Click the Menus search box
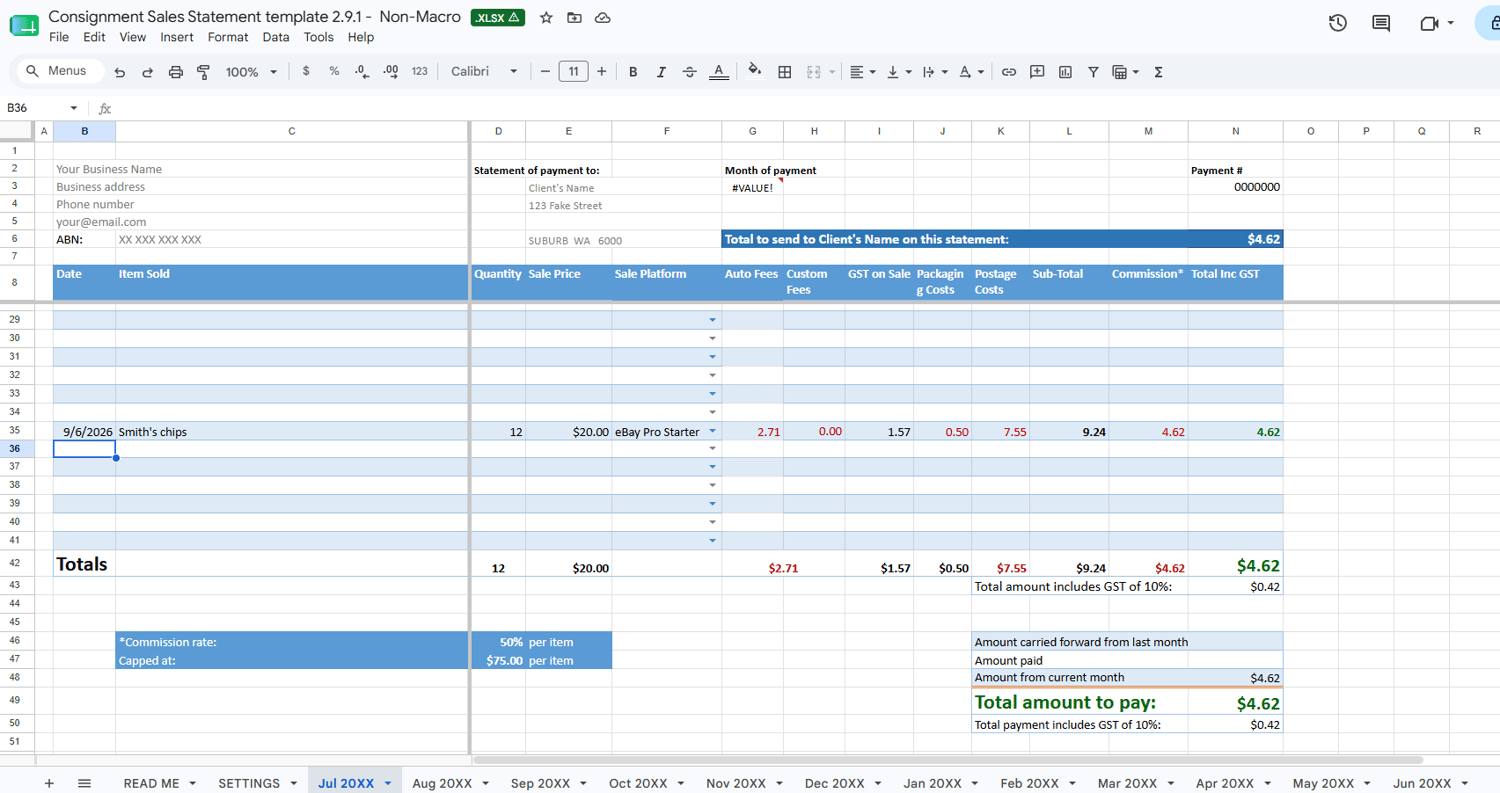The image size is (1500, 793). pos(61,71)
